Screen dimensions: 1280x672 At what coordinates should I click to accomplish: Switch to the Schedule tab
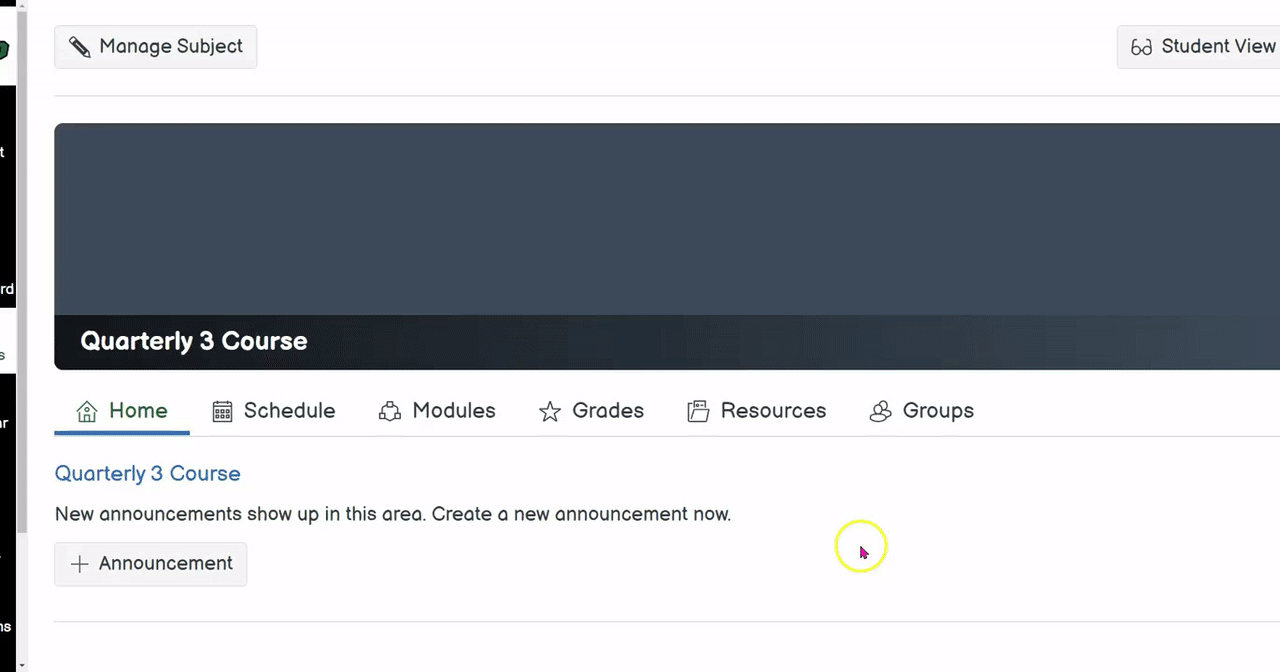pos(289,411)
